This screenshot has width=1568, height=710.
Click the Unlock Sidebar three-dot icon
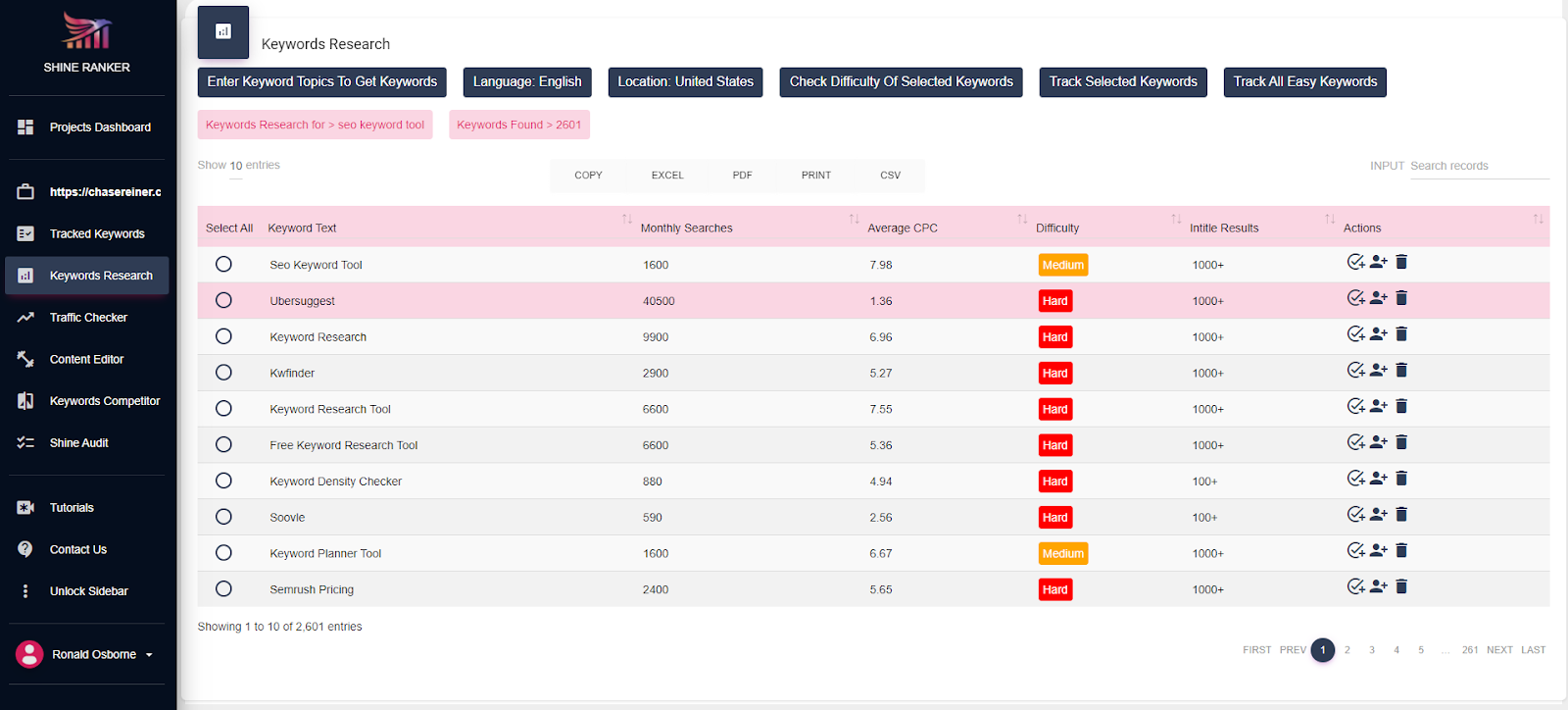pyautogui.click(x=25, y=591)
